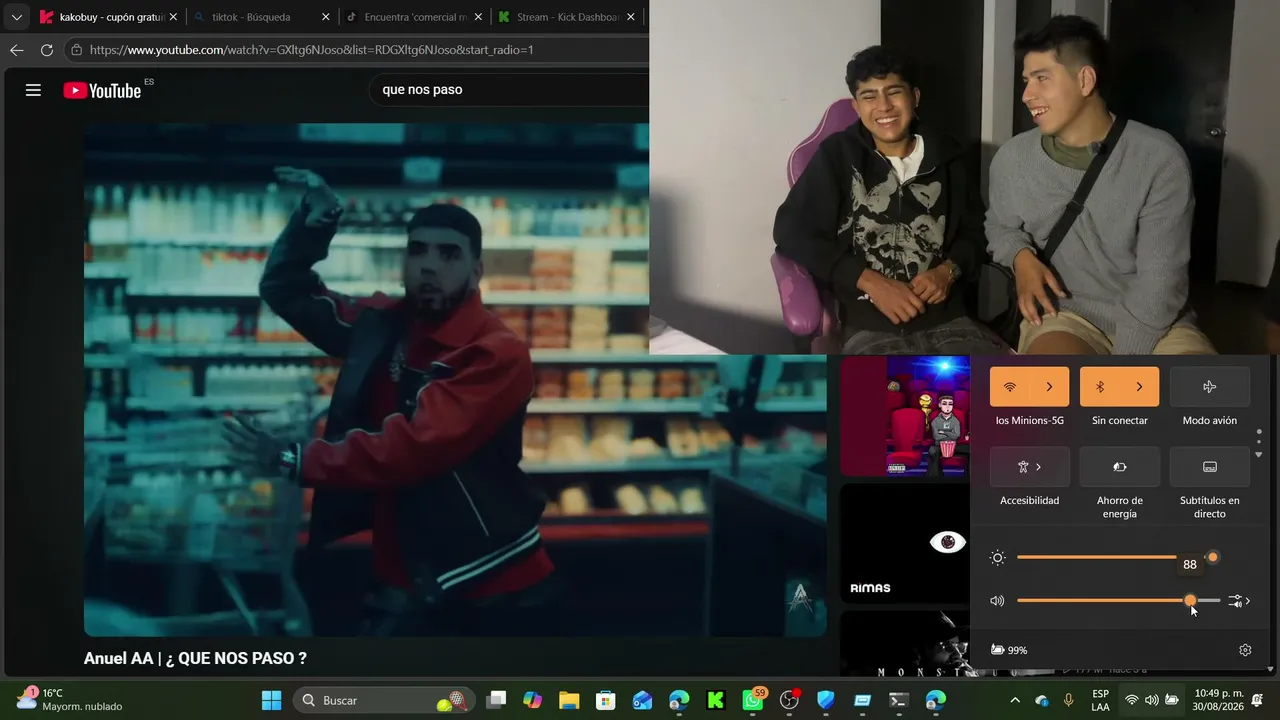Open the notification bell in the tray
This screenshot has height=720, width=1280.
tap(1257, 700)
